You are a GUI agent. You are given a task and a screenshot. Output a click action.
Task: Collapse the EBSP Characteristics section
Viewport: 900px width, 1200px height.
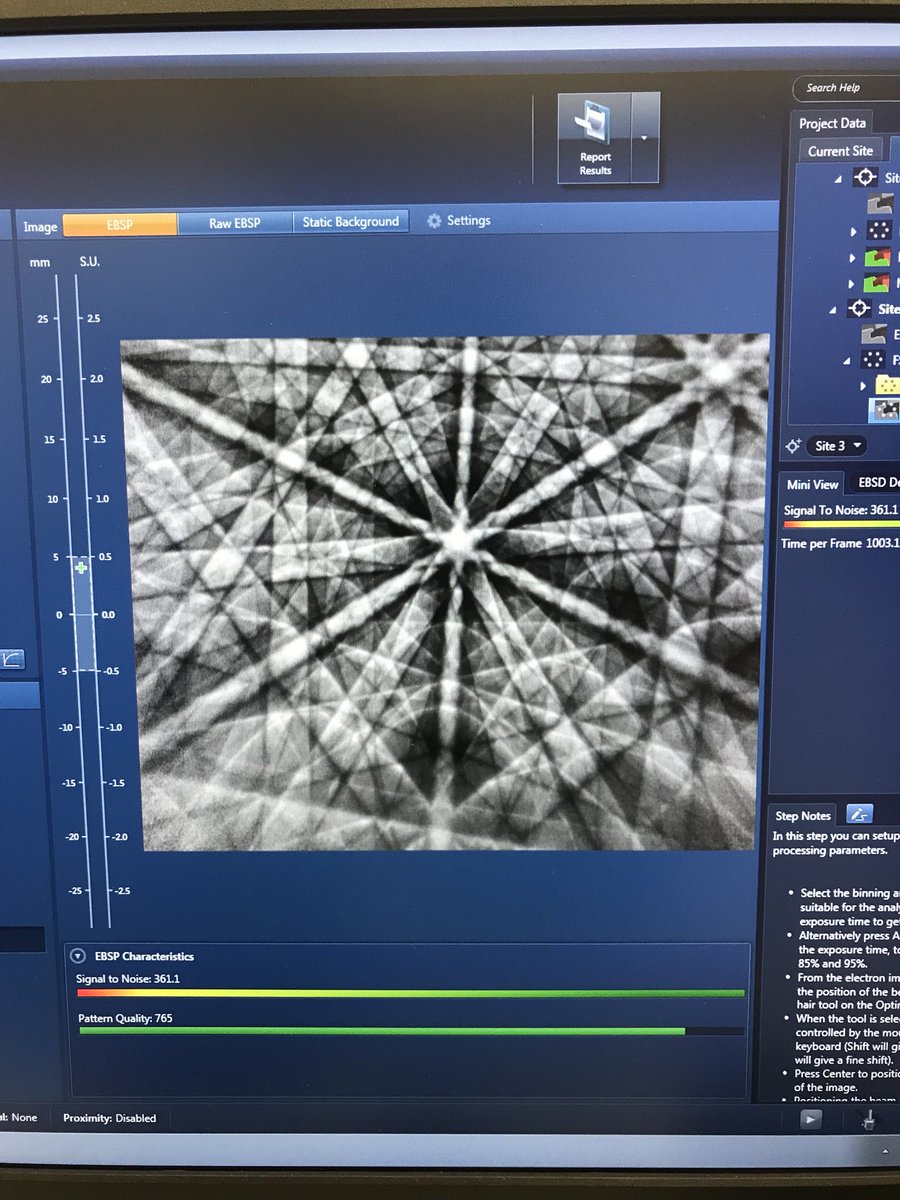click(x=78, y=956)
